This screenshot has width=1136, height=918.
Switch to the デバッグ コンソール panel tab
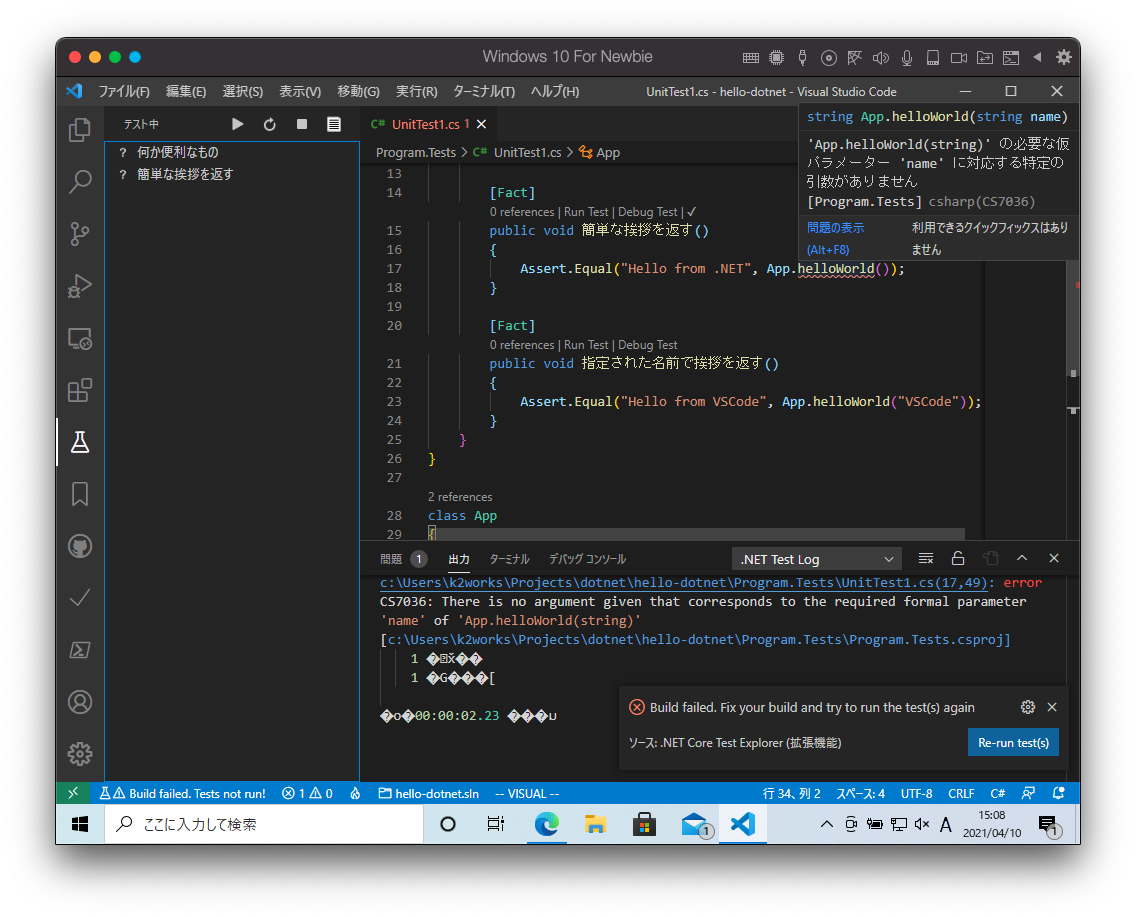[x=587, y=559]
